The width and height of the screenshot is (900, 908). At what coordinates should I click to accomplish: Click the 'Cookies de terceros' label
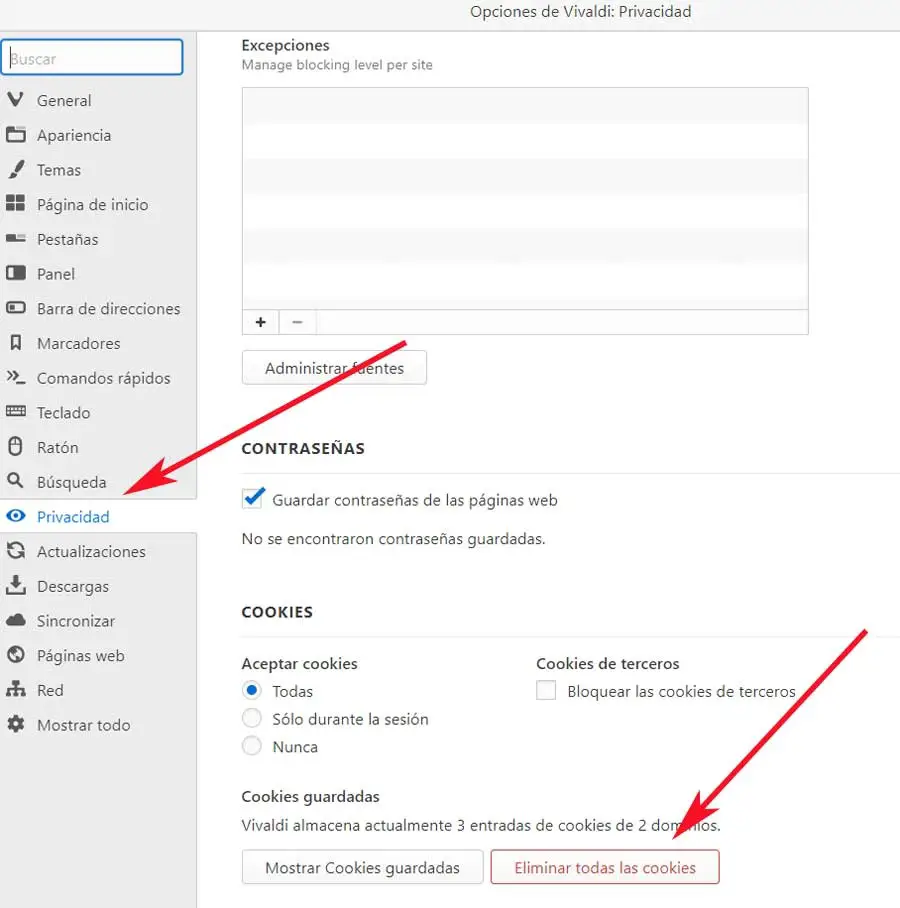608,664
